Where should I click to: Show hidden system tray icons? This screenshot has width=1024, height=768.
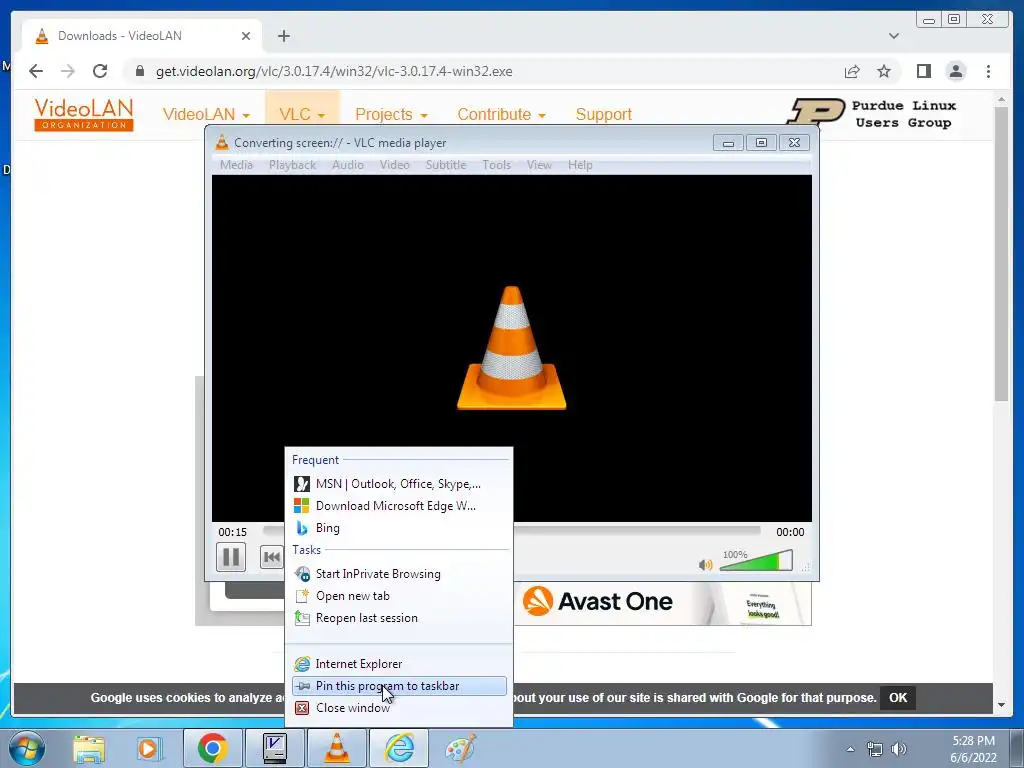pos(850,749)
